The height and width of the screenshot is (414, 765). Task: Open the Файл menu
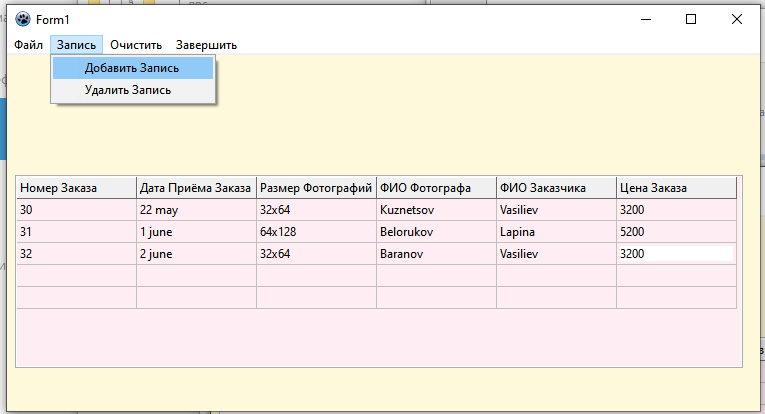[28, 45]
